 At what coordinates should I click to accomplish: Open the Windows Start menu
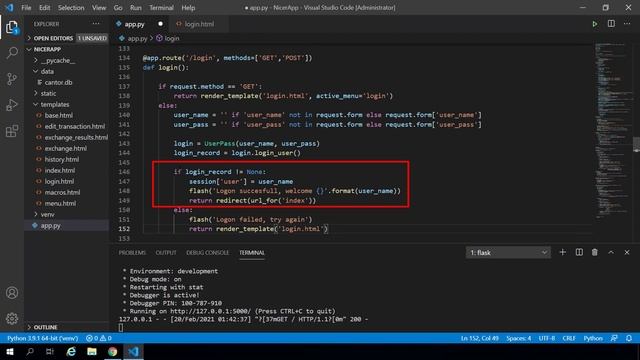[10, 351]
